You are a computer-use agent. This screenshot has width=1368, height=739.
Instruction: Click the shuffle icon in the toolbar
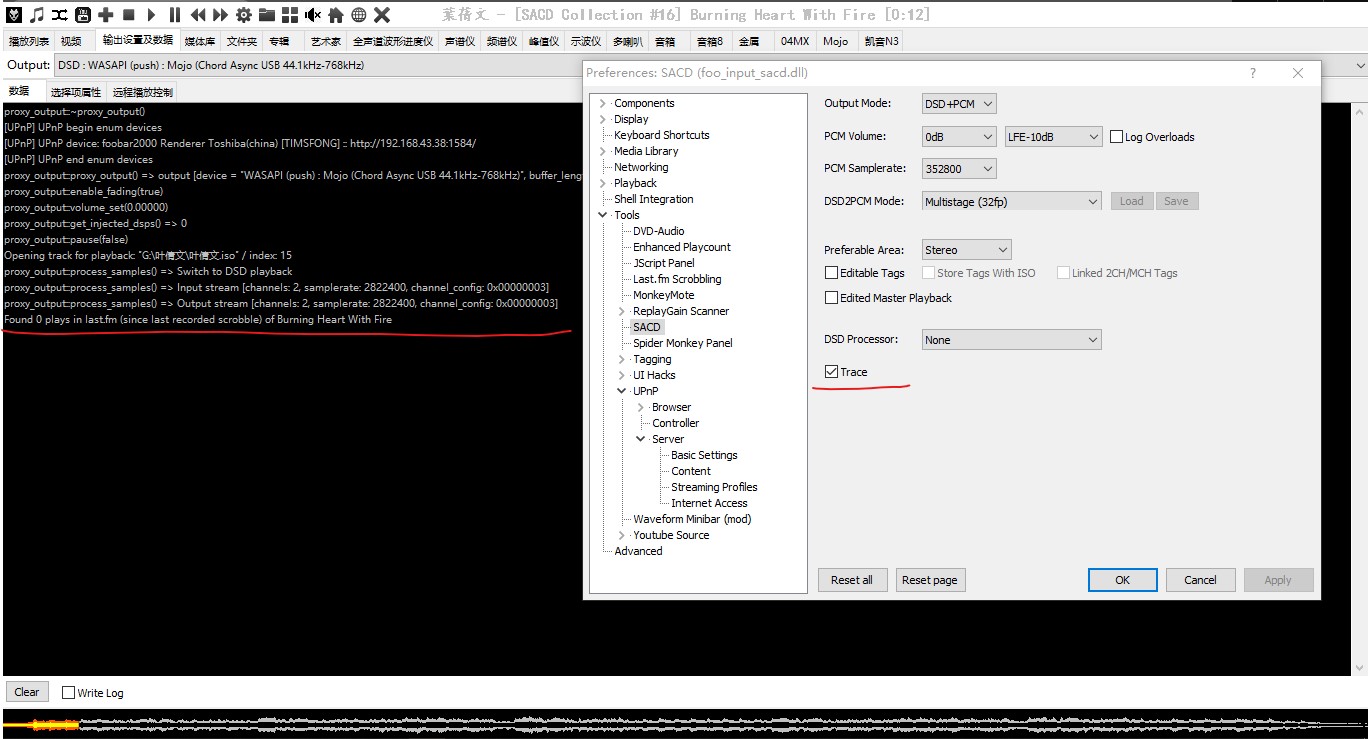point(60,15)
